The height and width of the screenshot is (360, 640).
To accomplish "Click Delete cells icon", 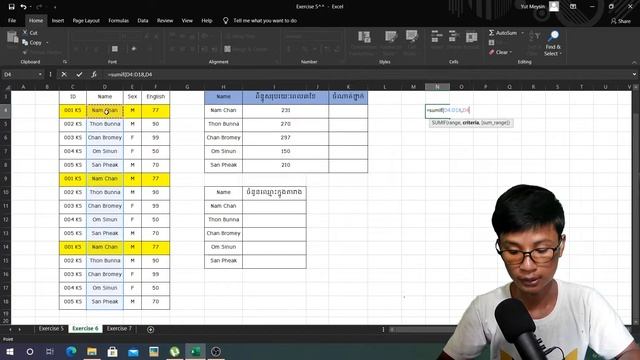I will coord(453,36).
